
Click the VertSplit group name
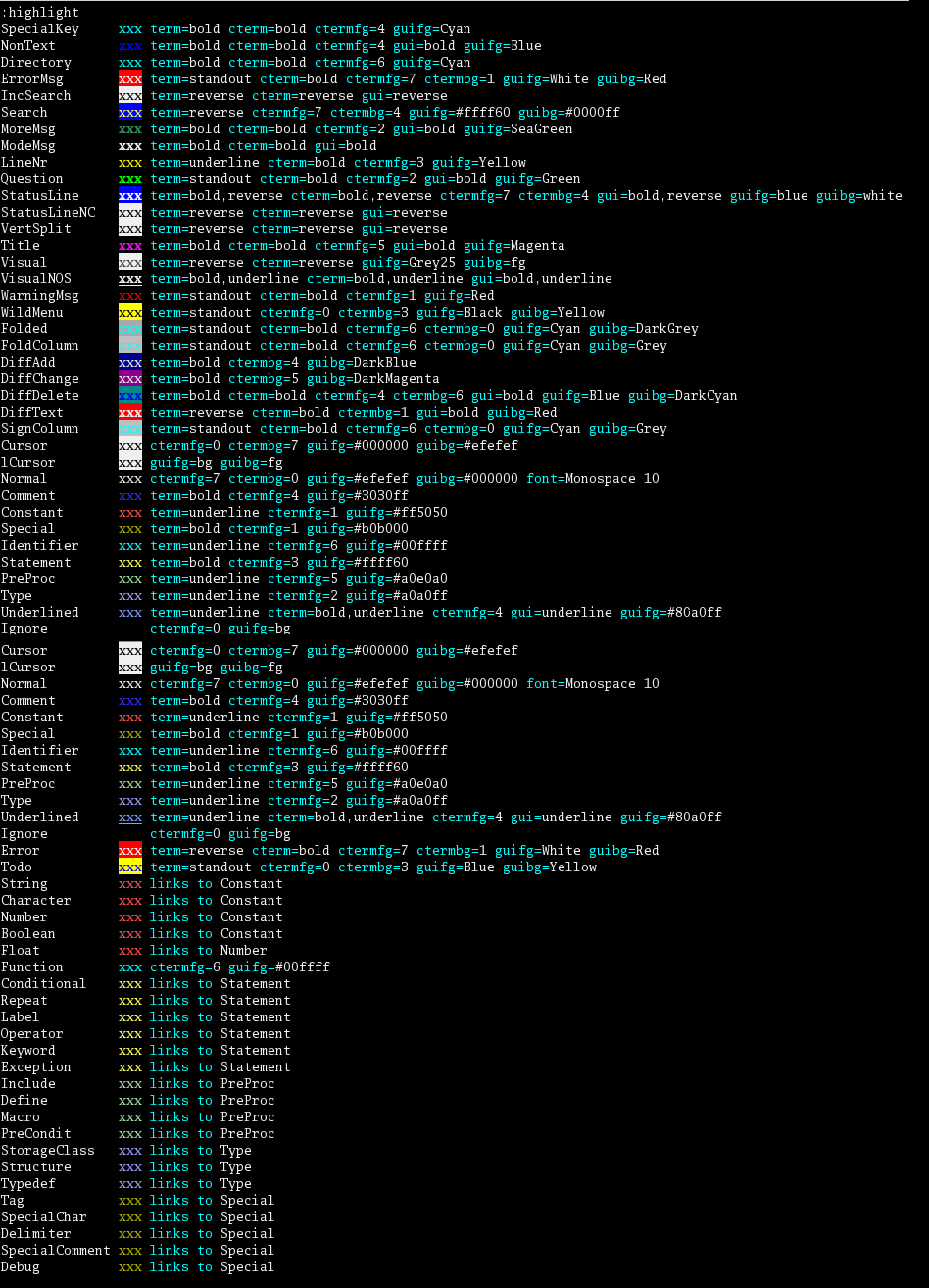pyautogui.click(x=36, y=229)
